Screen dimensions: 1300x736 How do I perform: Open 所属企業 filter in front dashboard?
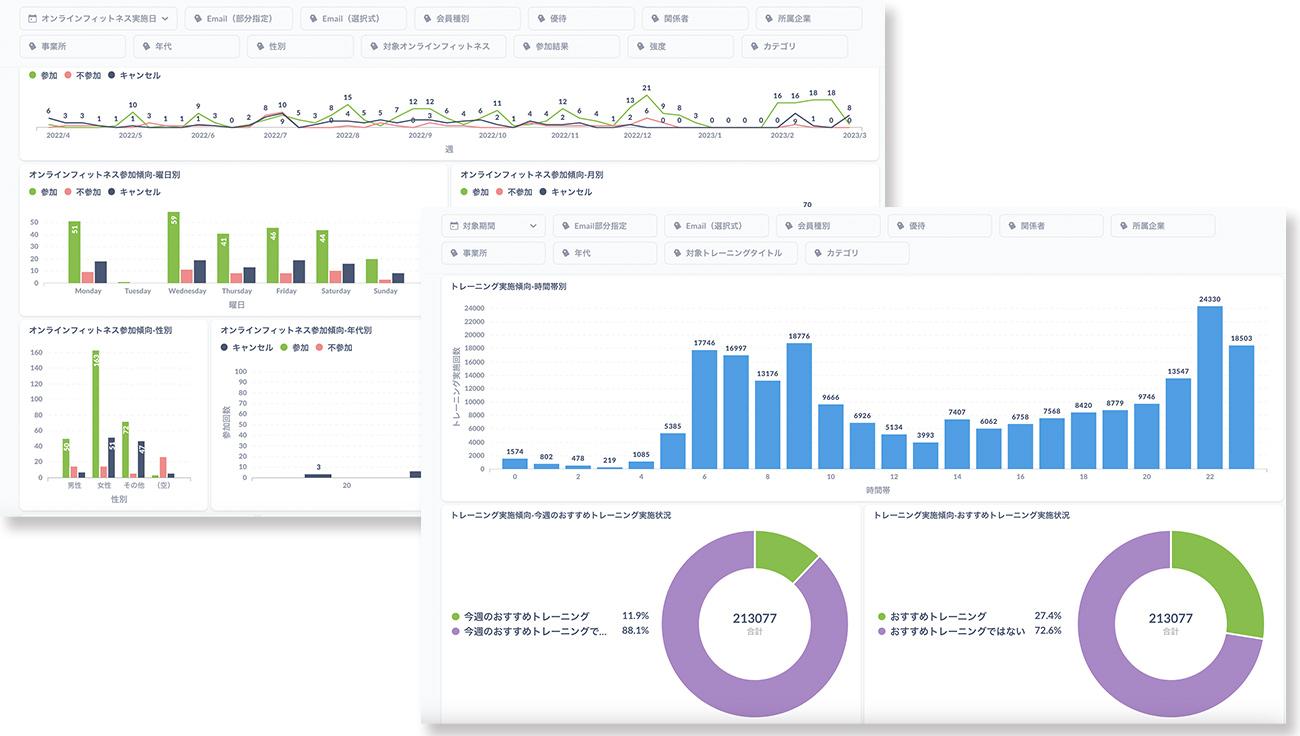[1163, 226]
